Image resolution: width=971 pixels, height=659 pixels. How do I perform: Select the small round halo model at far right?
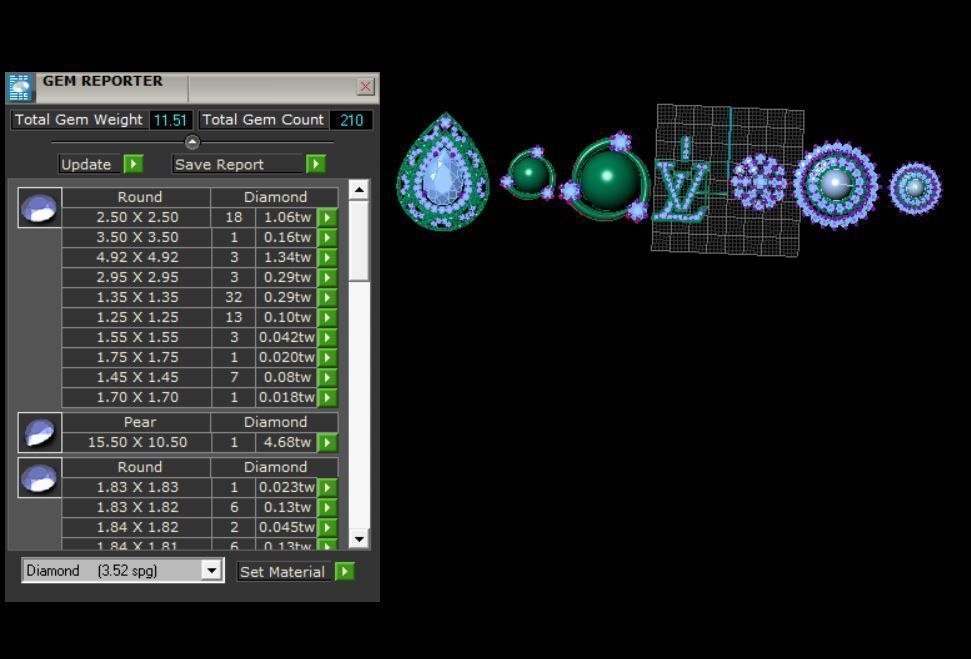tap(915, 188)
